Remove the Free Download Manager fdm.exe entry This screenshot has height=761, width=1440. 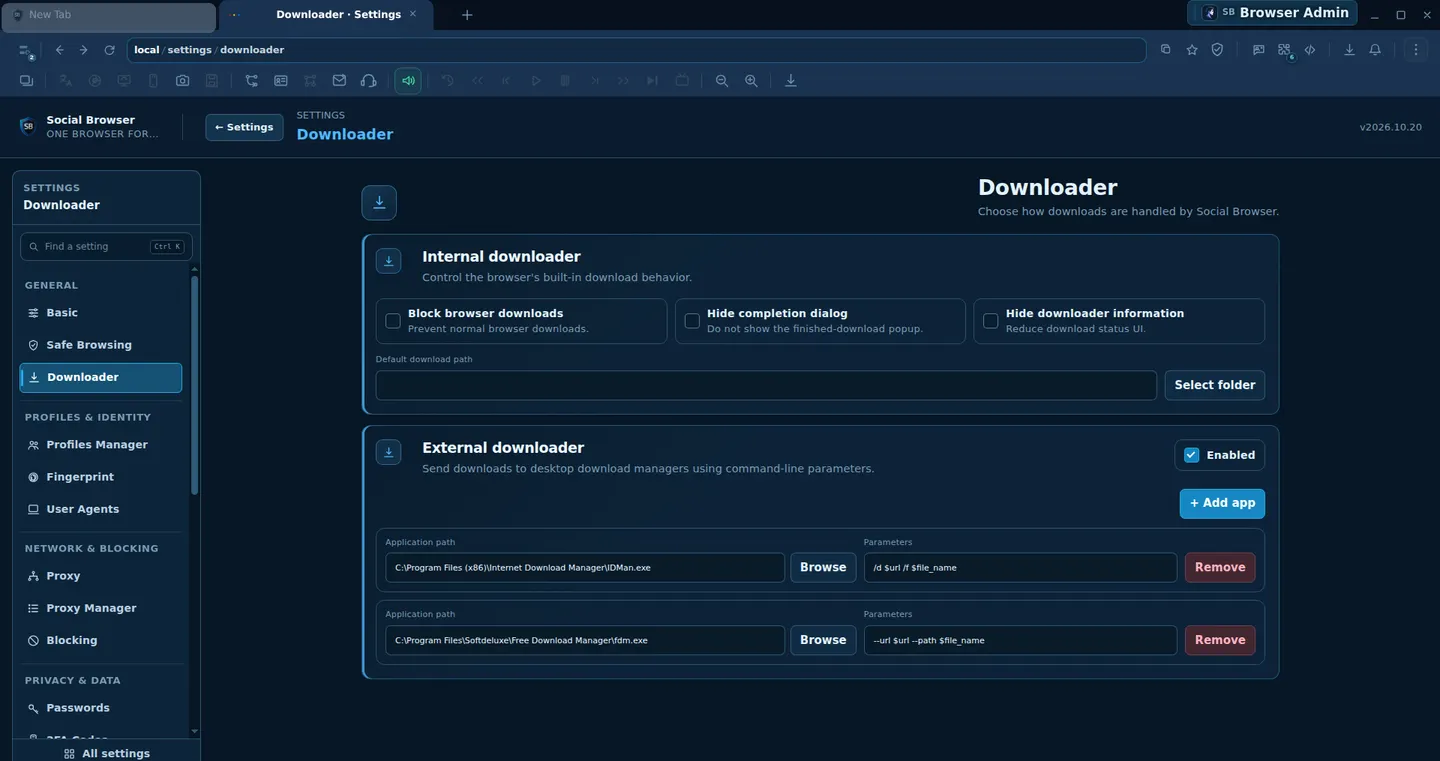(1220, 640)
